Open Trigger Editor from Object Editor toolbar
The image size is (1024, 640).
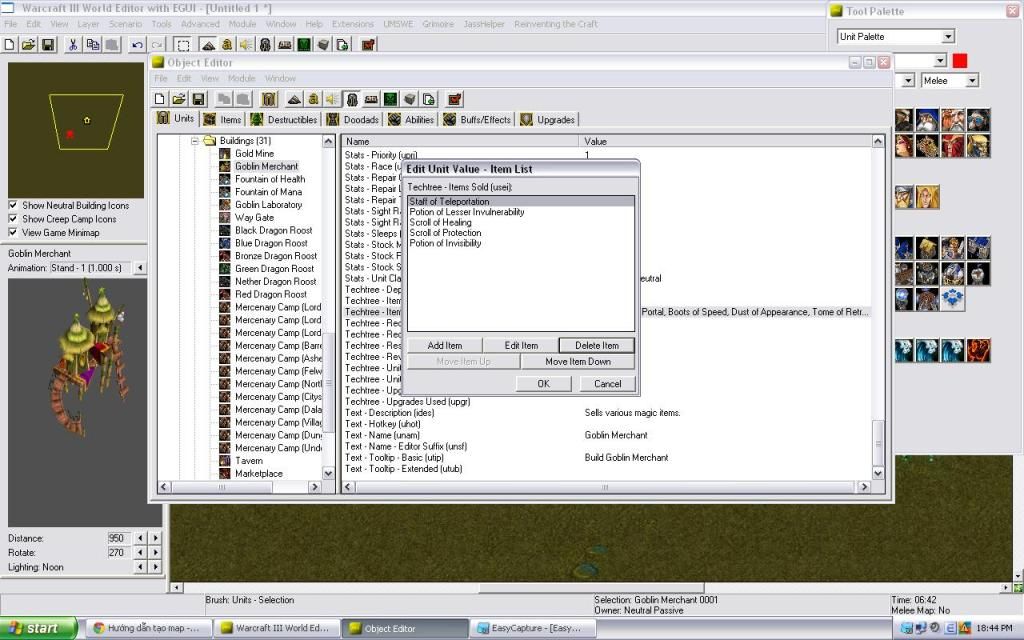(313, 99)
